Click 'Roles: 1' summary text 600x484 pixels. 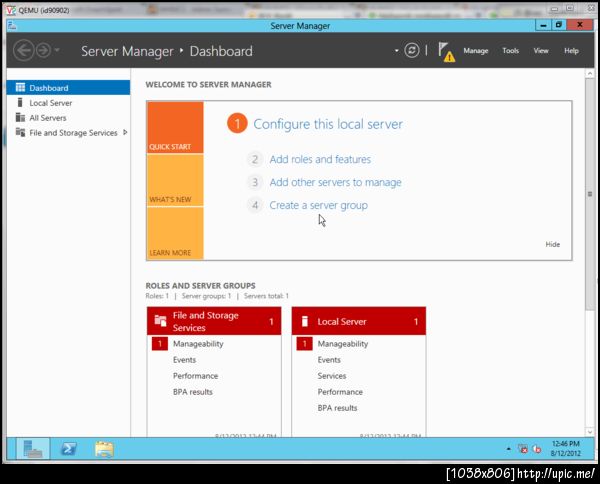coord(157,296)
